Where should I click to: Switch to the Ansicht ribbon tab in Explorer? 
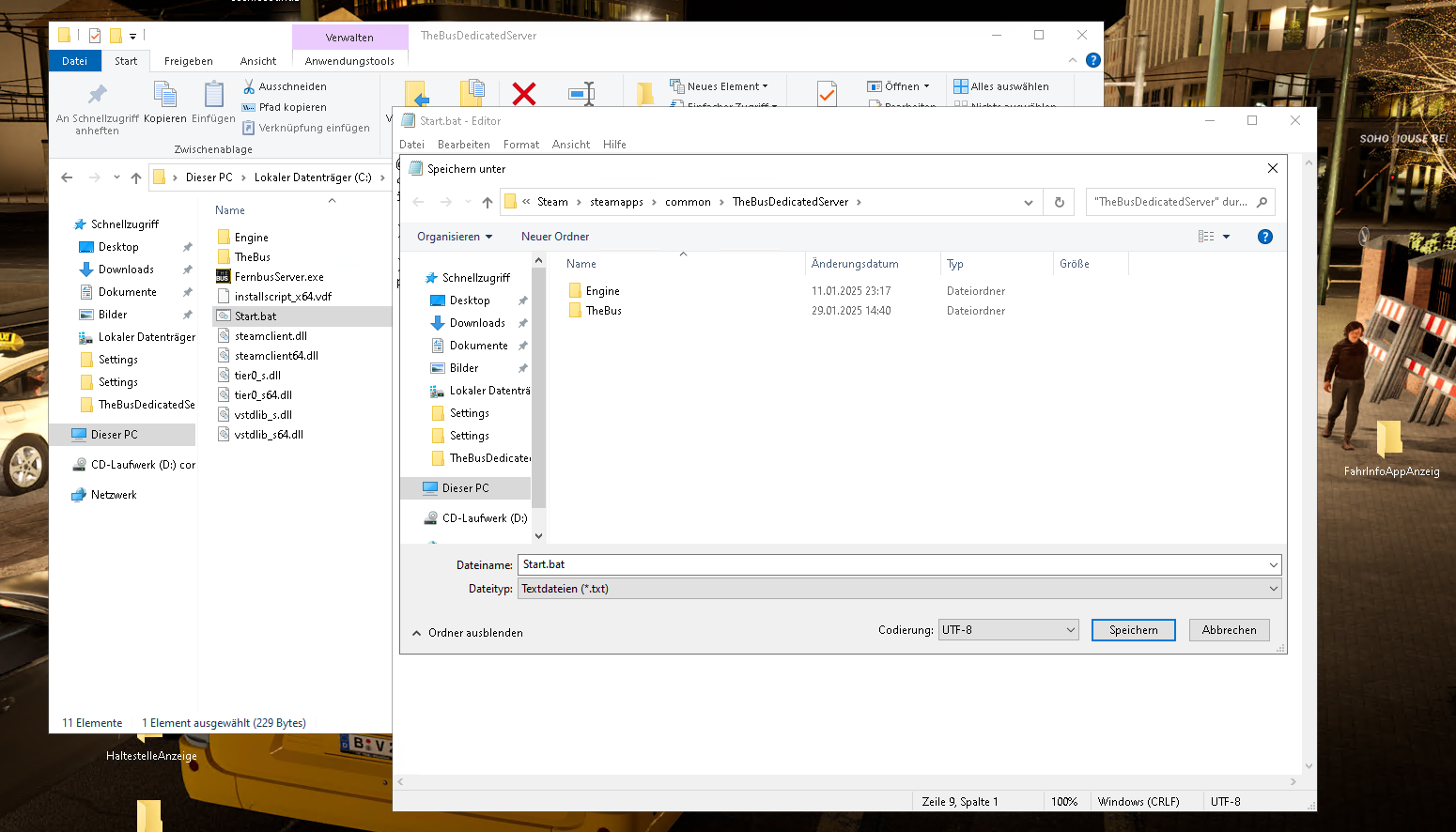point(257,61)
